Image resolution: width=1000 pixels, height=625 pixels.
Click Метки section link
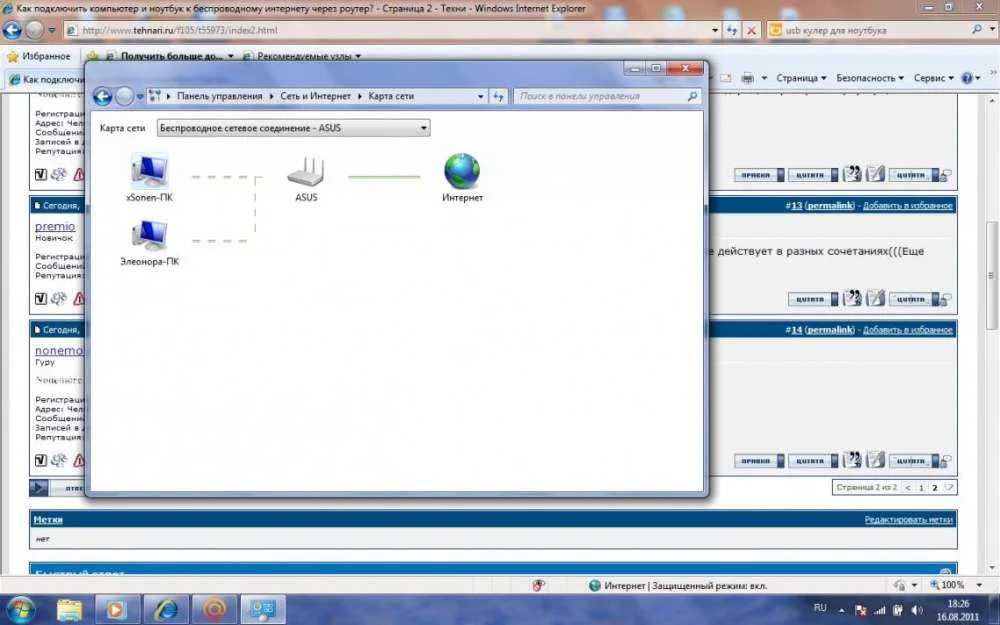tap(48, 520)
